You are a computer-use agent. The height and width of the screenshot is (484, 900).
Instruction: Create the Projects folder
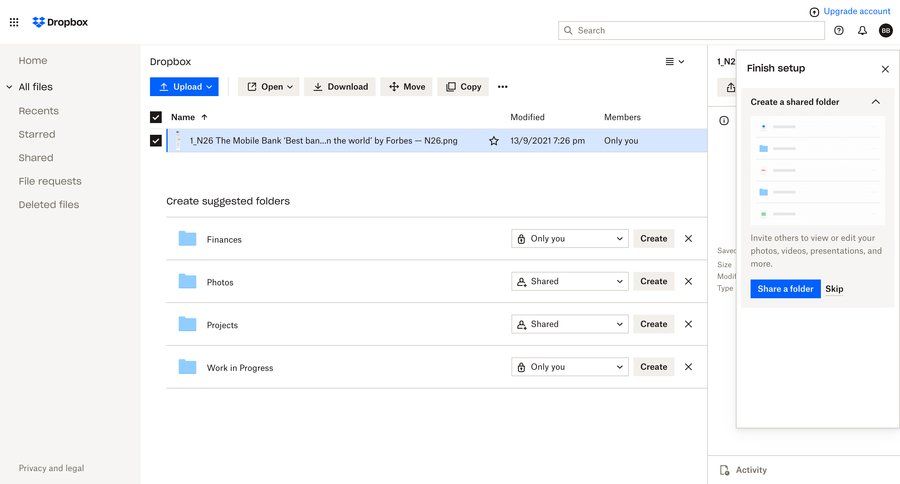[x=654, y=324]
